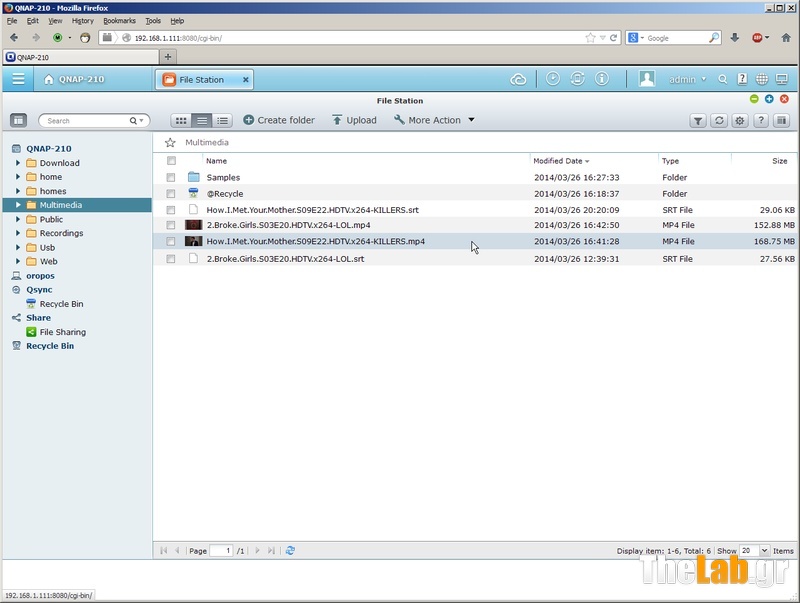
Task: Open the remote connection icon in toolbar
Action: click(x=782, y=120)
